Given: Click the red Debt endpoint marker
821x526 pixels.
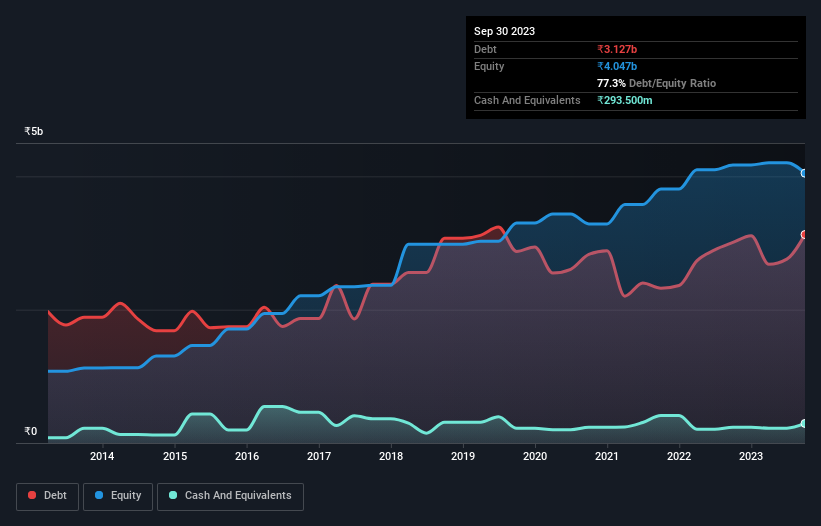Looking at the screenshot, I should pyautogui.click(x=804, y=234).
